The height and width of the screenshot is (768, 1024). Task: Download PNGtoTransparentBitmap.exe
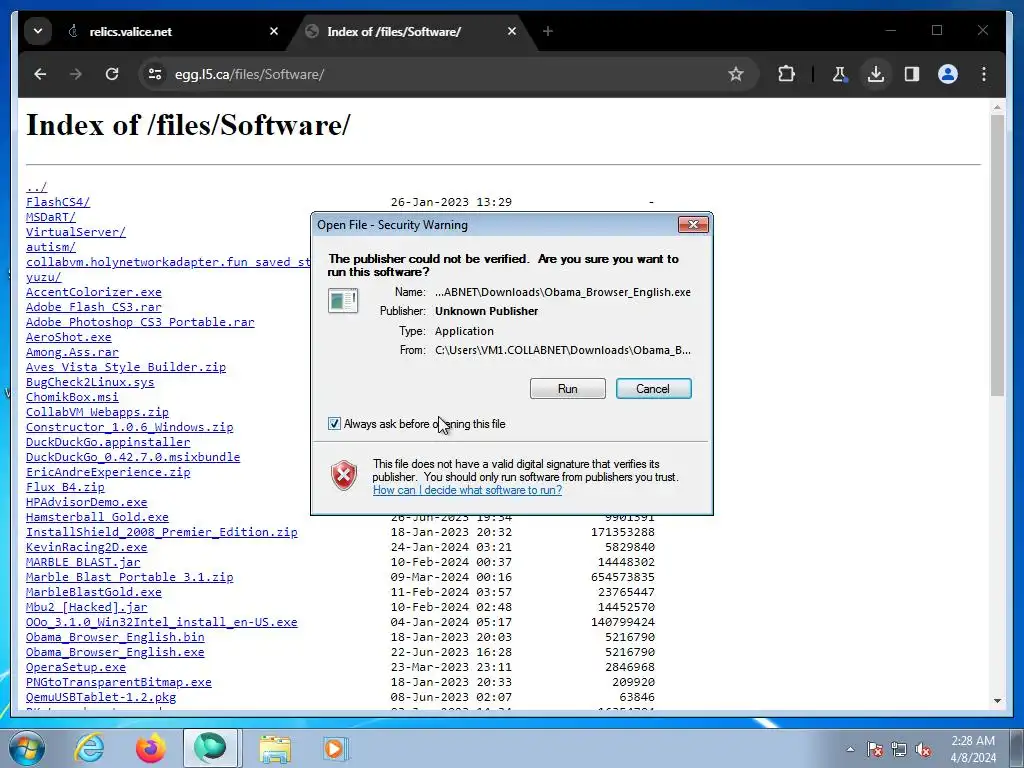(119, 683)
